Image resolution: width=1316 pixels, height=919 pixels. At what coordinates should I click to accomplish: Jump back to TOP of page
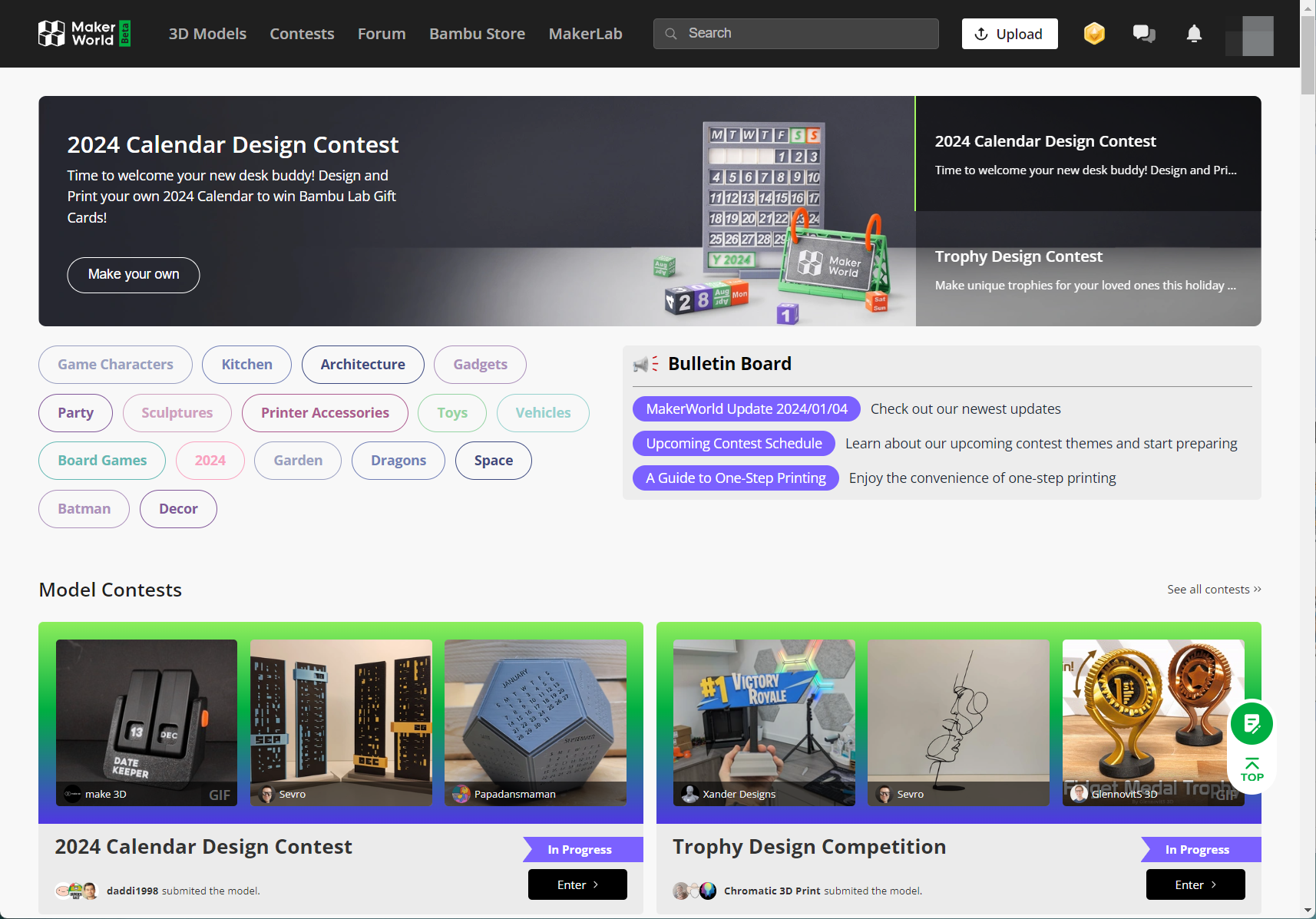pyautogui.click(x=1252, y=770)
